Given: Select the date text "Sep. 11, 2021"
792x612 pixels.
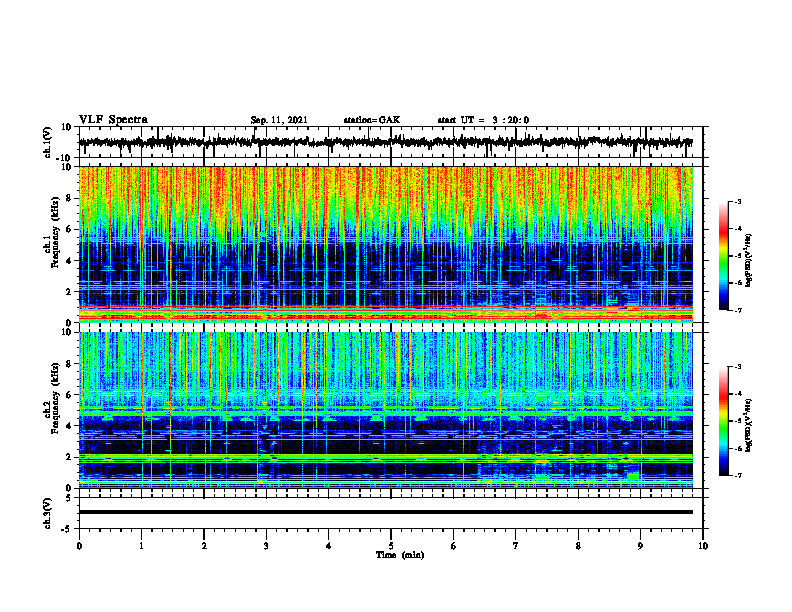Looking at the screenshot, I should click(279, 120).
